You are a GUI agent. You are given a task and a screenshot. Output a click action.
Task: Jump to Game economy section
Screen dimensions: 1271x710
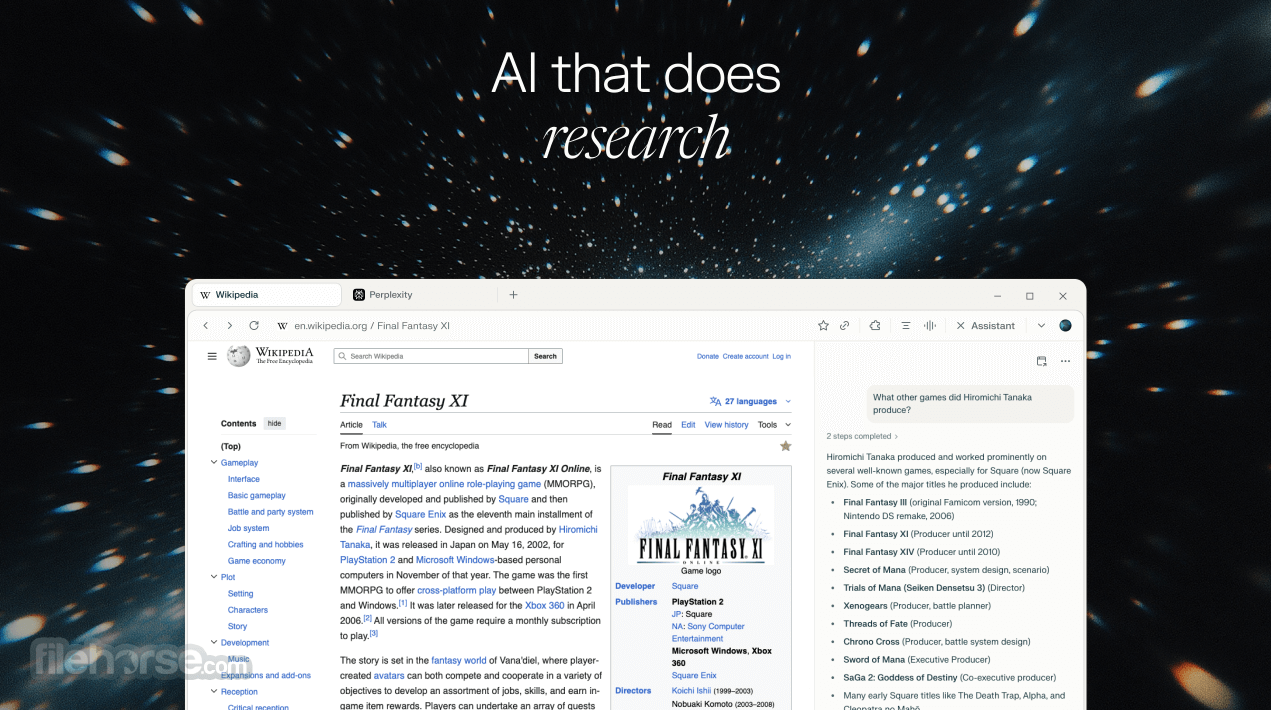tap(257, 561)
